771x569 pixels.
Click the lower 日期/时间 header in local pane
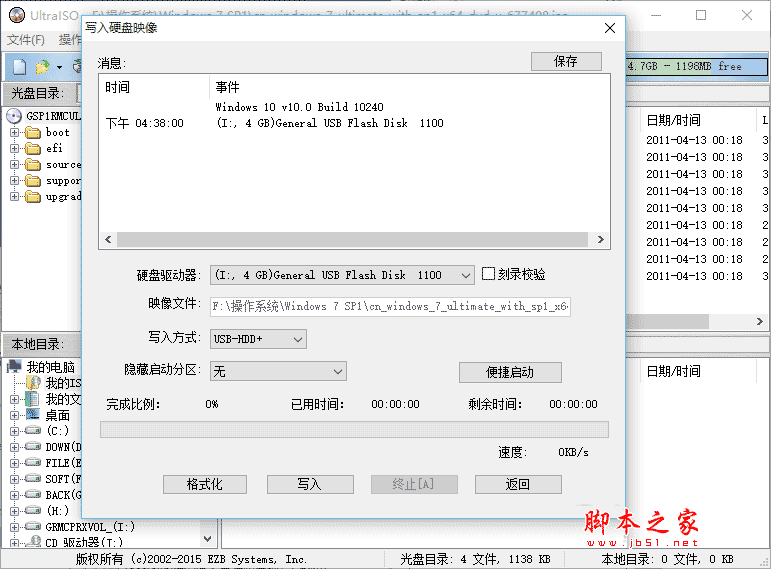673,371
